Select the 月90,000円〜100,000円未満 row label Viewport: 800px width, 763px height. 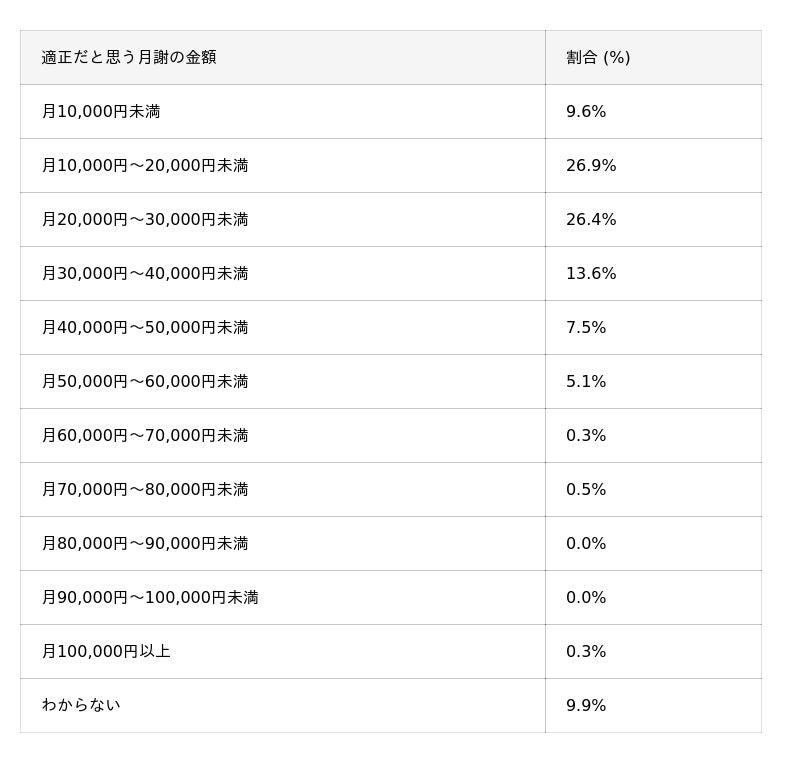tap(150, 598)
